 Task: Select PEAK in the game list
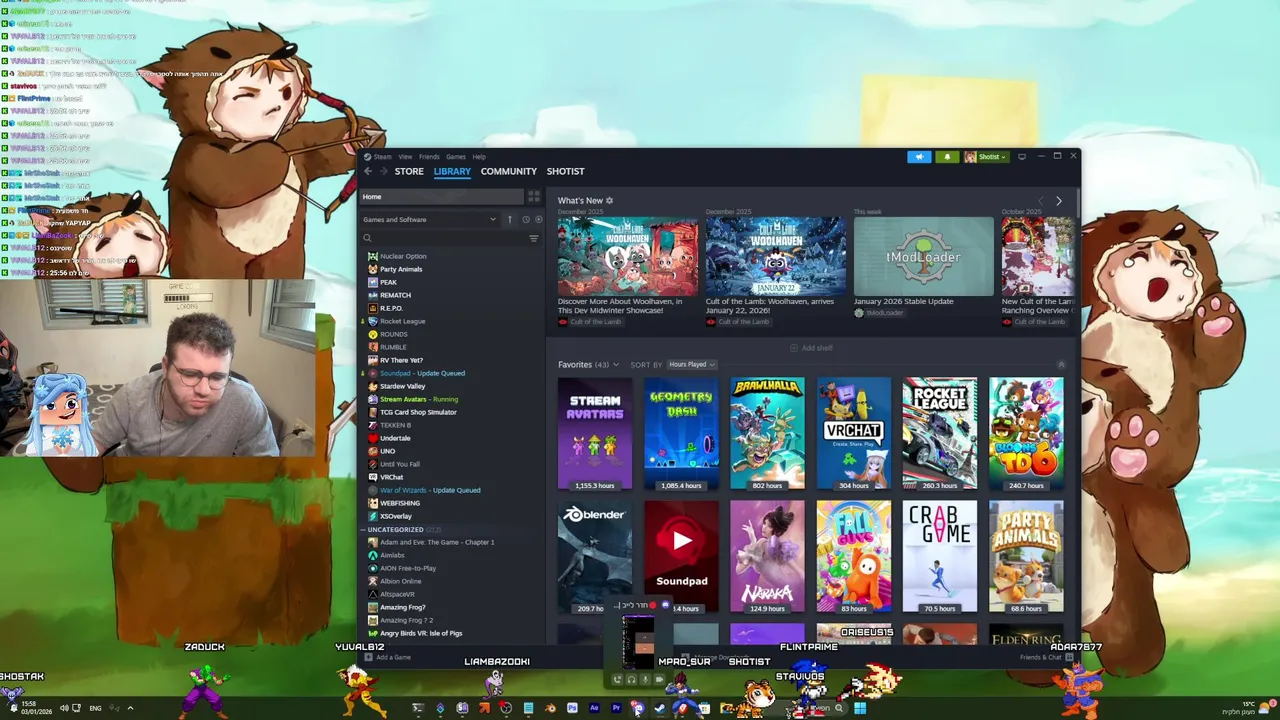(388, 282)
